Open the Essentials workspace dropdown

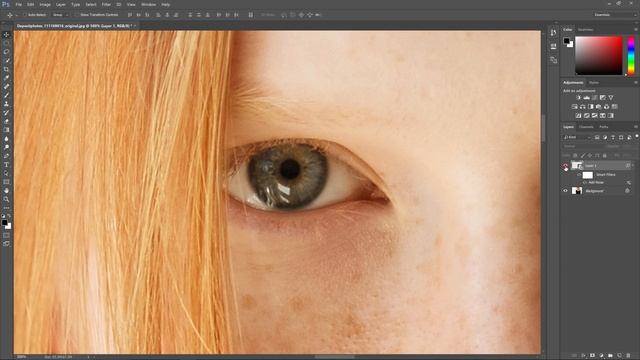click(615, 15)
